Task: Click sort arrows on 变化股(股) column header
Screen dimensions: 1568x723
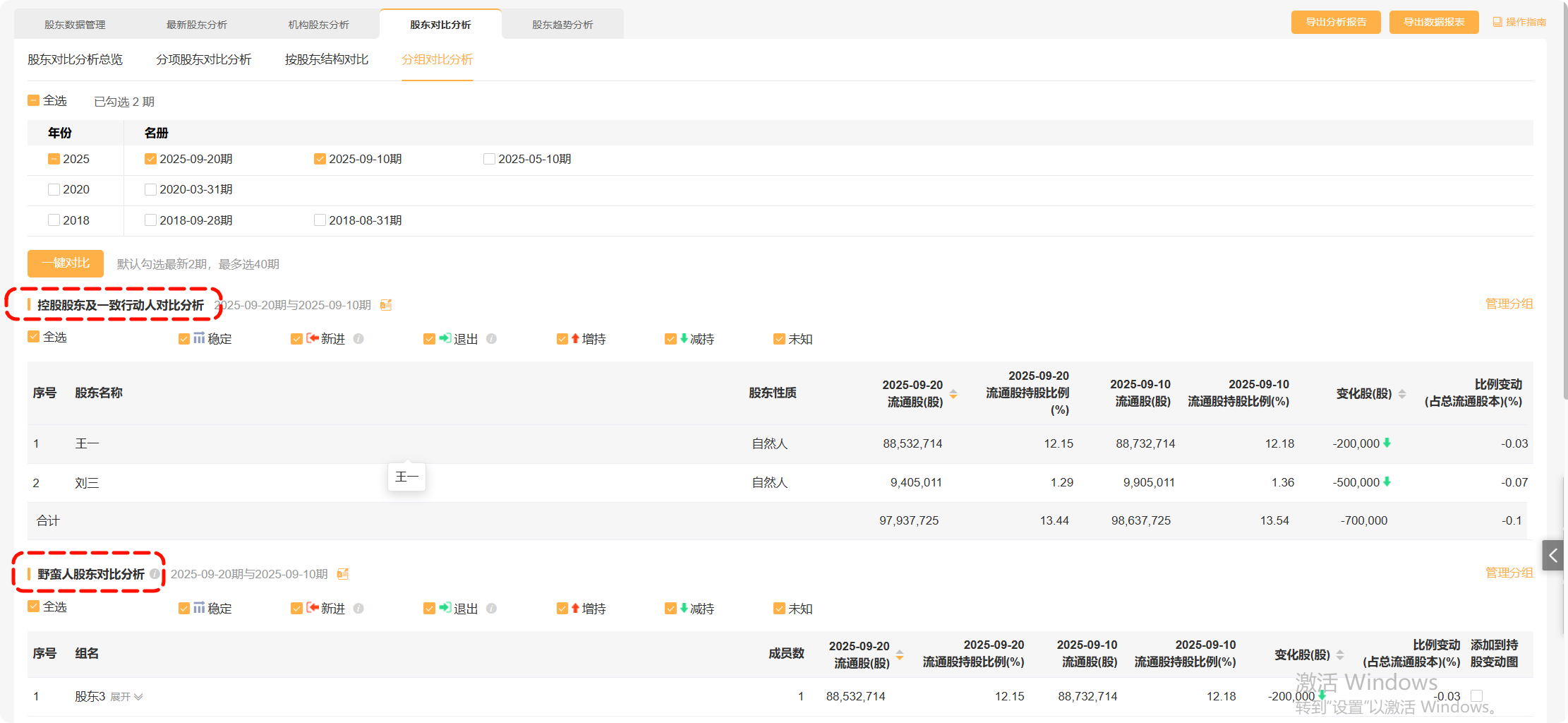Action: 1402,393
